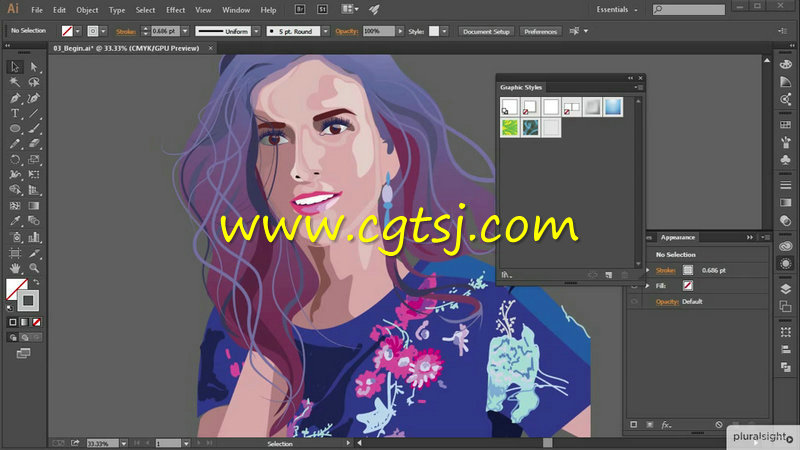
Task: Select the Blend tool
Action: tap(34, 221)
